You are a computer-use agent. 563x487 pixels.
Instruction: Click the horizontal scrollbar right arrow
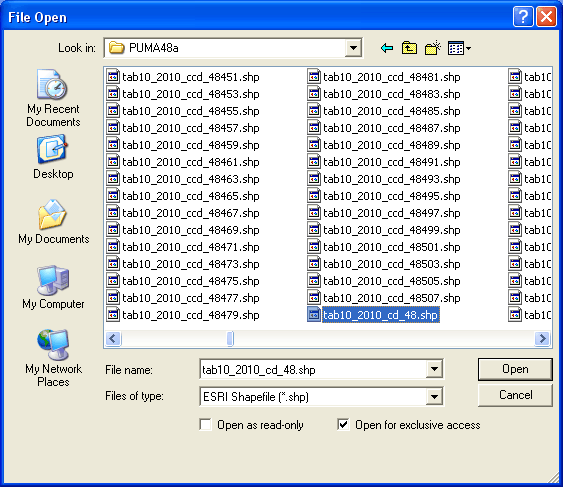(542, 338)
